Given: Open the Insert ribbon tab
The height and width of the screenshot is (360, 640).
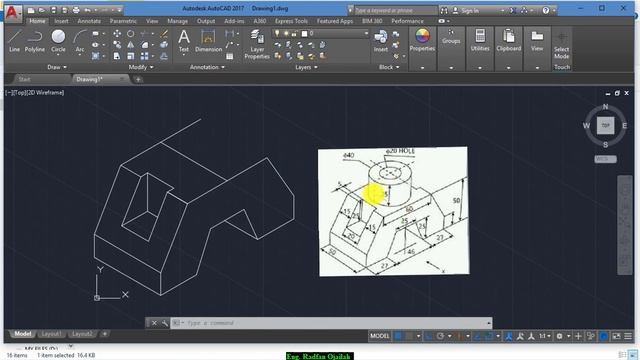Looking at the screenshot, I should tap(61, 21).
